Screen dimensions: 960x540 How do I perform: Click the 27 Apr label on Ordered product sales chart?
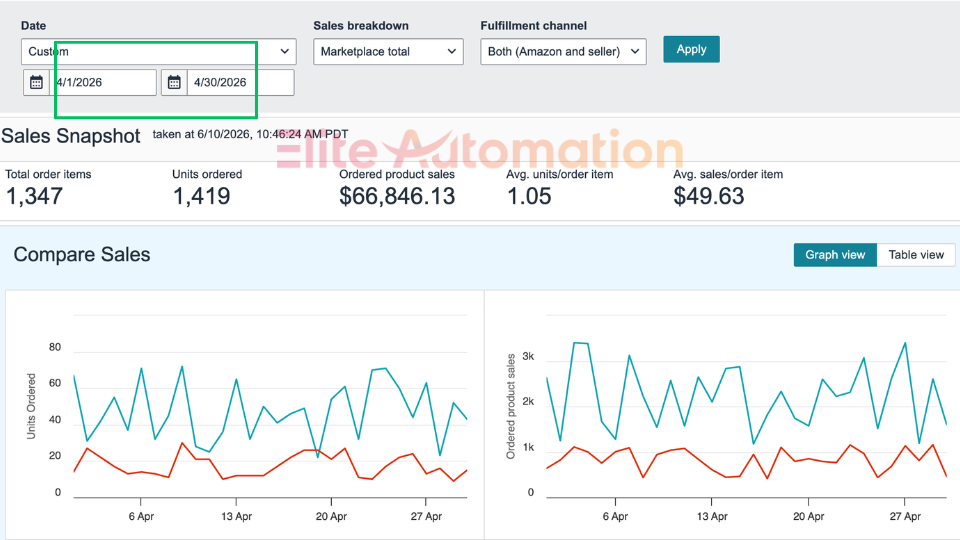click(x=905, y=516)
